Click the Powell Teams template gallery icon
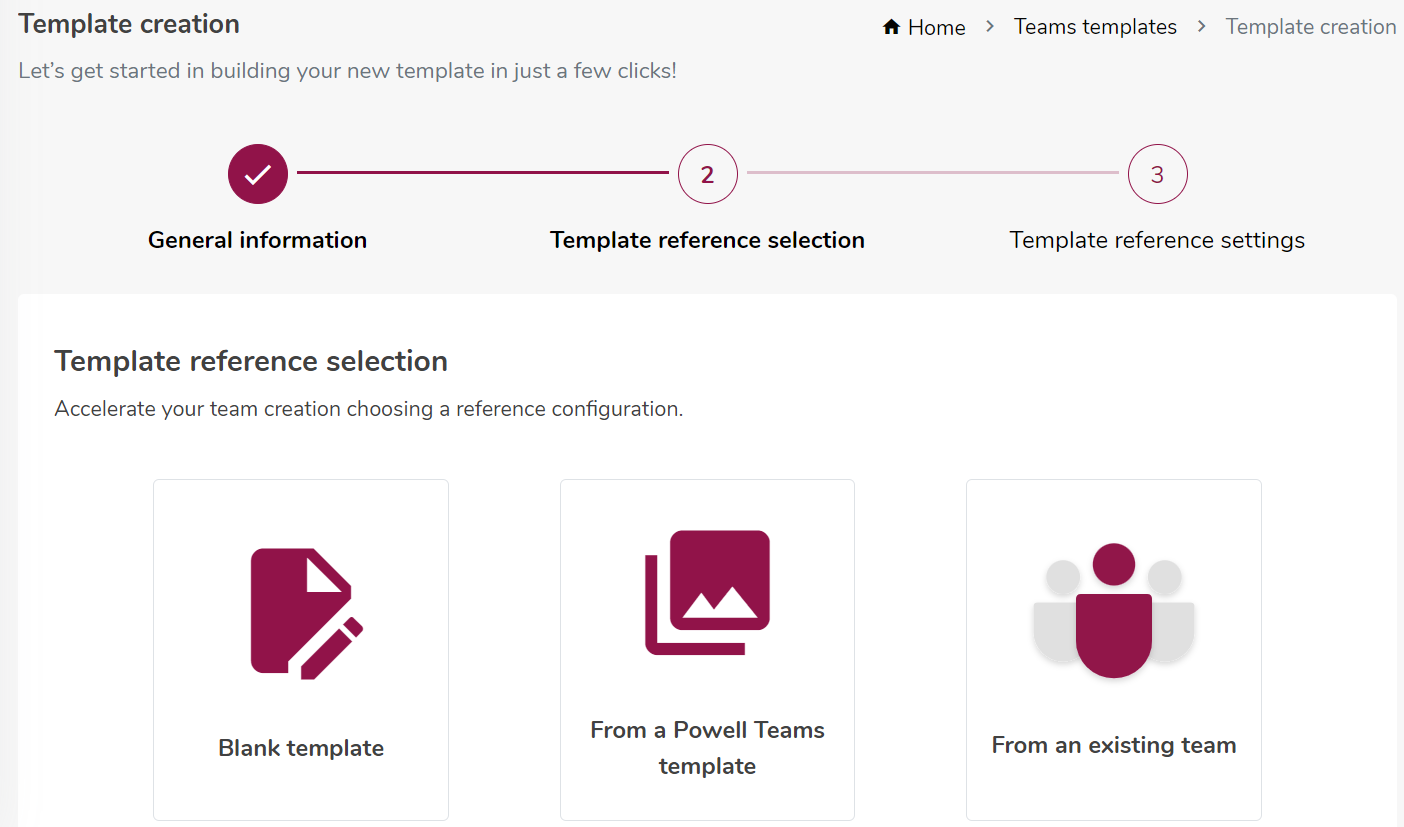1404x827 pixels. [x=708, y=593]
